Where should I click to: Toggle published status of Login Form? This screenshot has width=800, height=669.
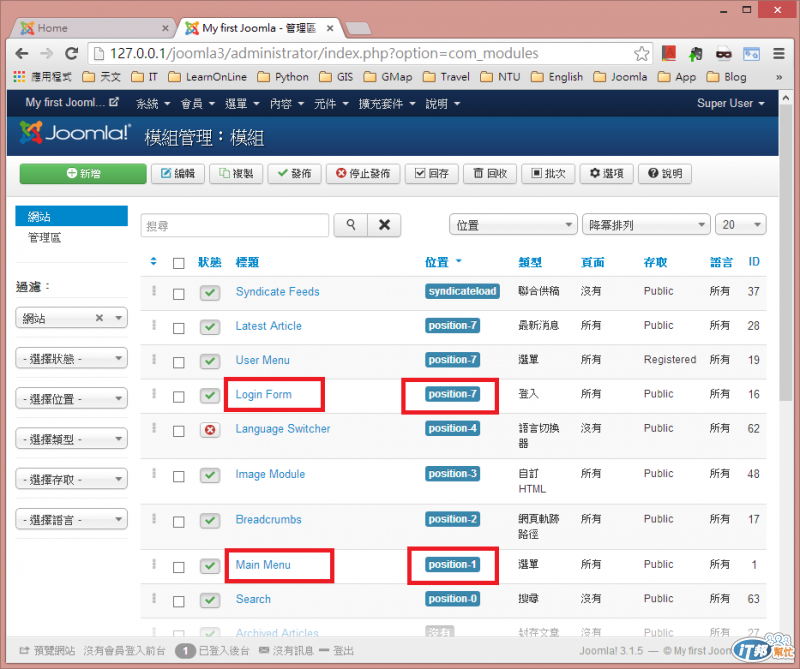(x=210, y=395)
